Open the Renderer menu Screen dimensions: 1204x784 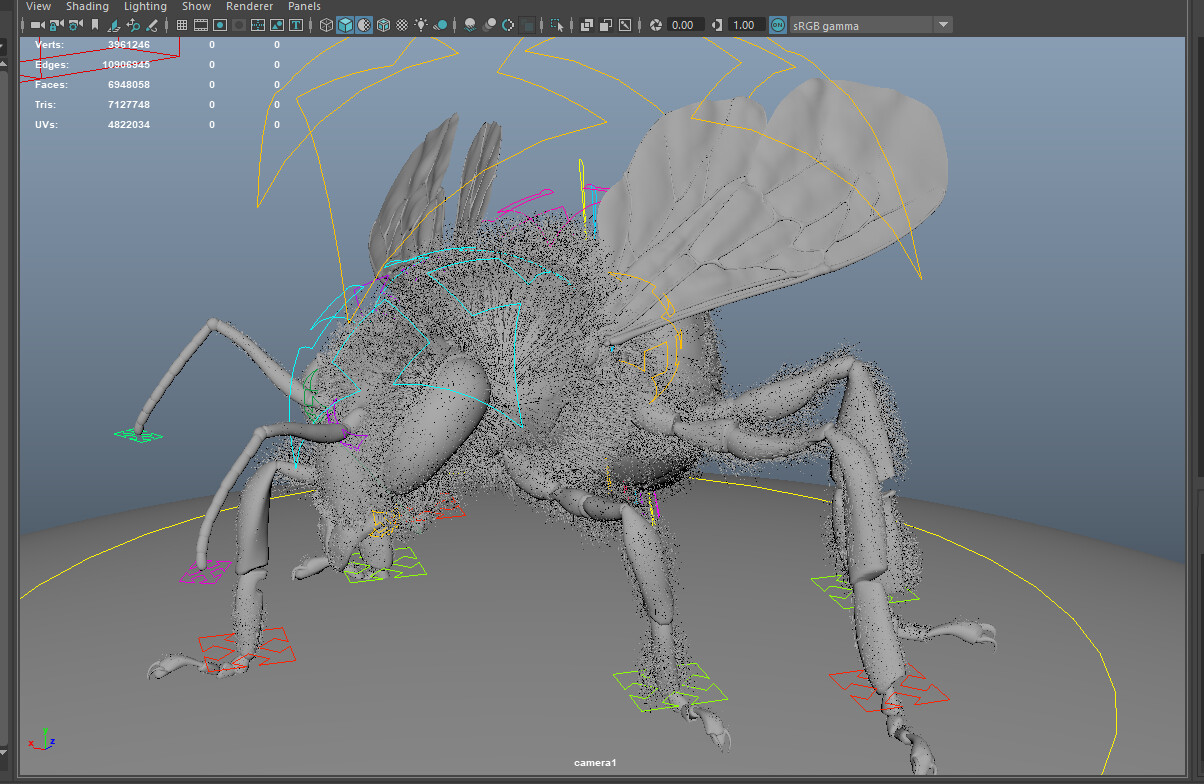point(249,6)
